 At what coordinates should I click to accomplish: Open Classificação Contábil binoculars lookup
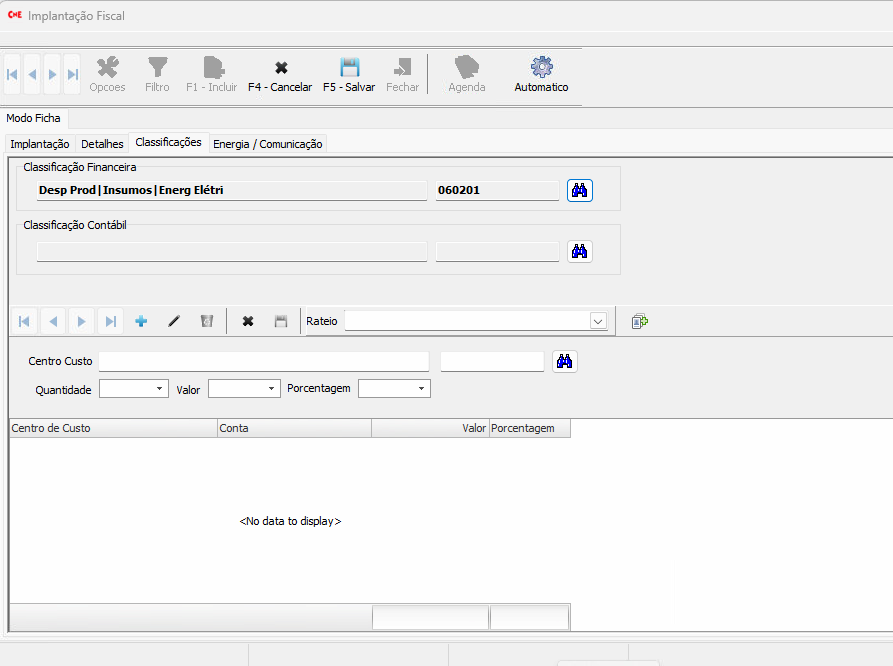point(580,251)
